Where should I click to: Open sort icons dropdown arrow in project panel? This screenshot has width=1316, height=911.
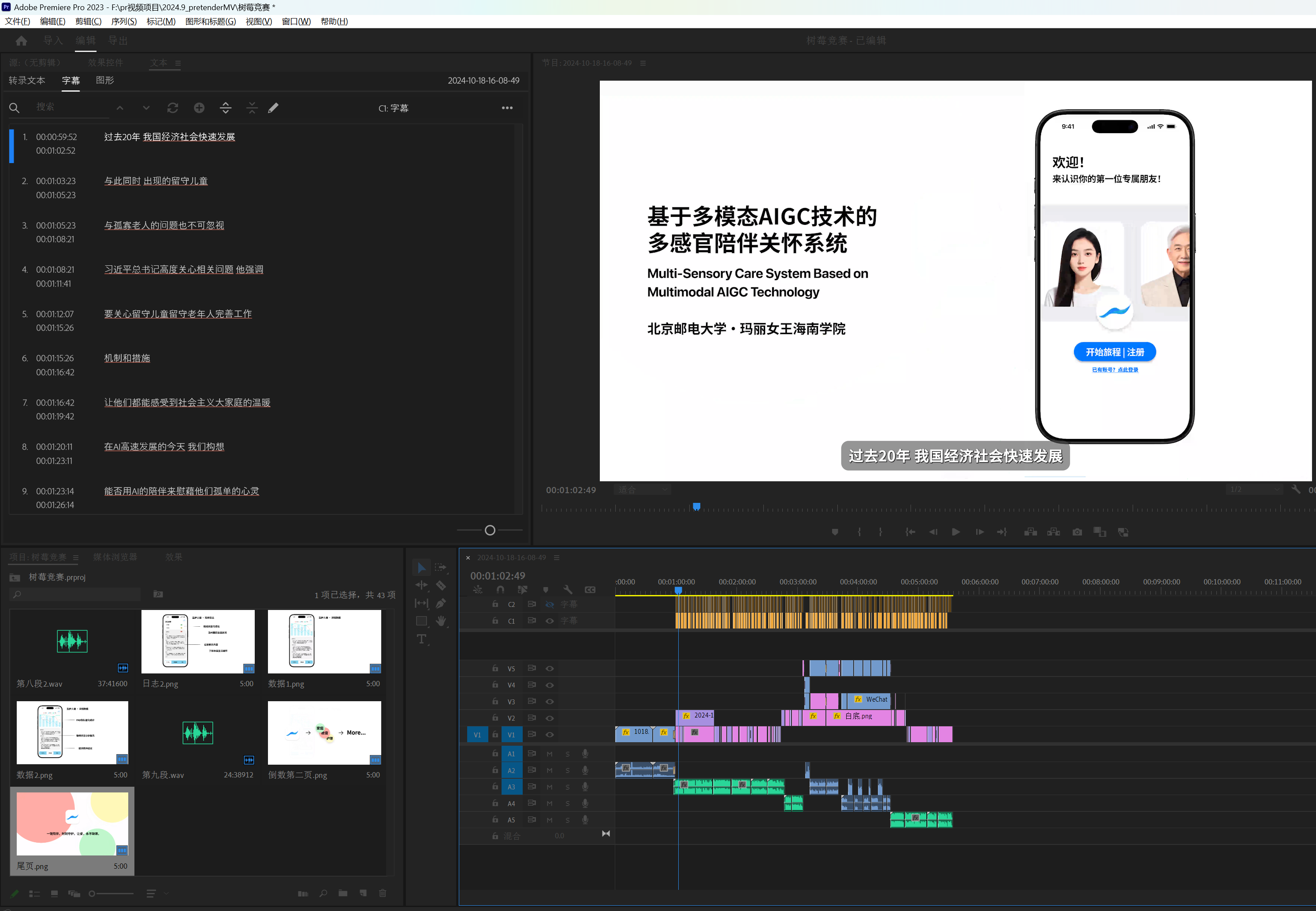click(x=166, y=894)
